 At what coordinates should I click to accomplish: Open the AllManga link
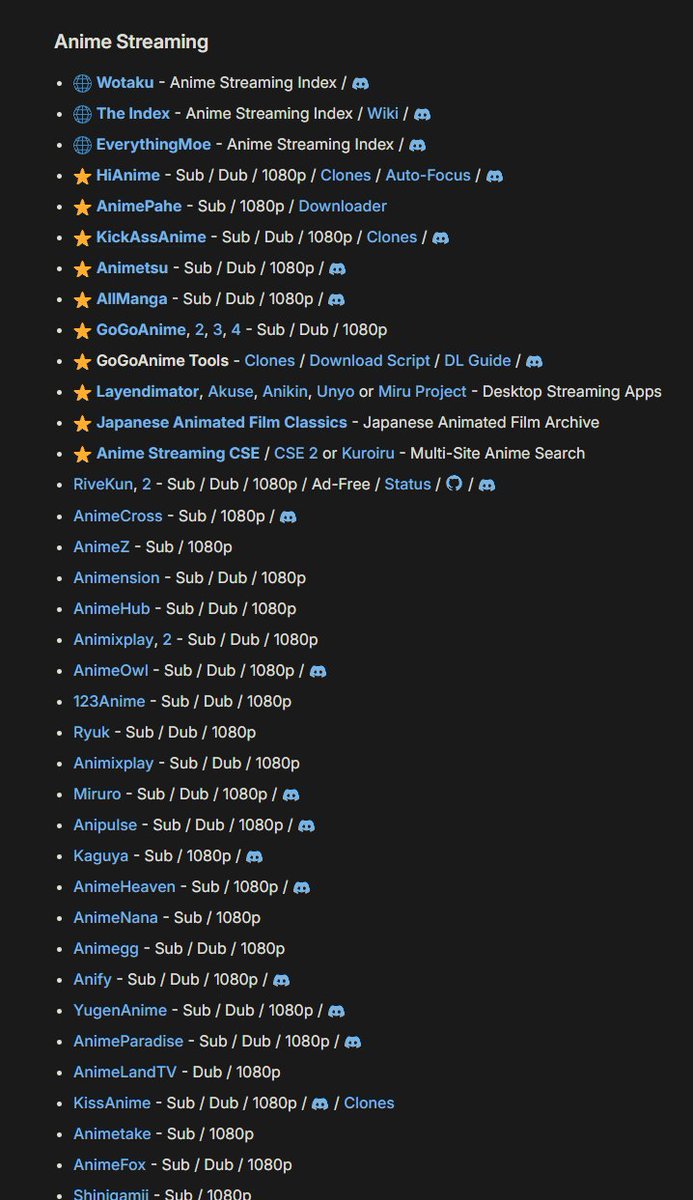click(x=132, y=299)
